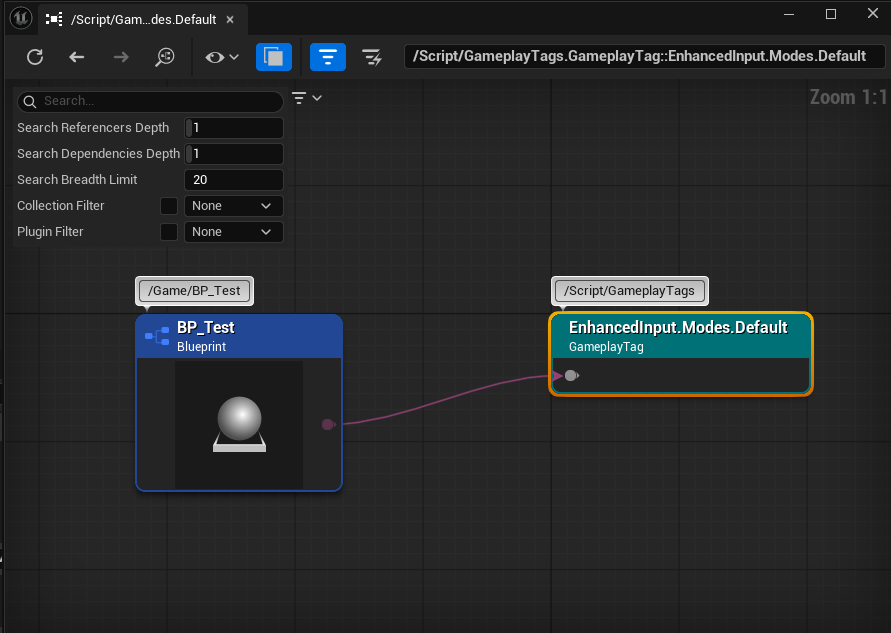Open the Collection Filter None dropdown
Image resolution: width=891 pixels, height=633 pixels.
pyautogui.click(x=233, y=206)
